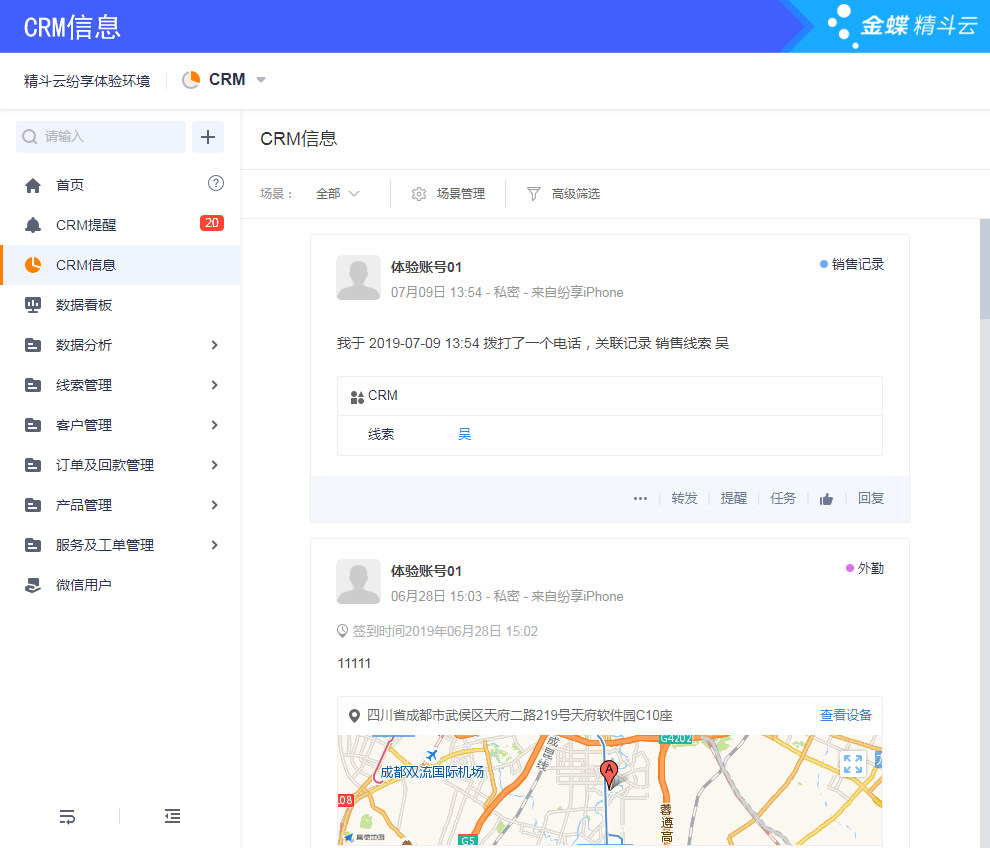Viewport: 990px width, 848px height.
Task: Click the three-dots more icon on first post
Action: pyautogui.click(x=640, y=499)
